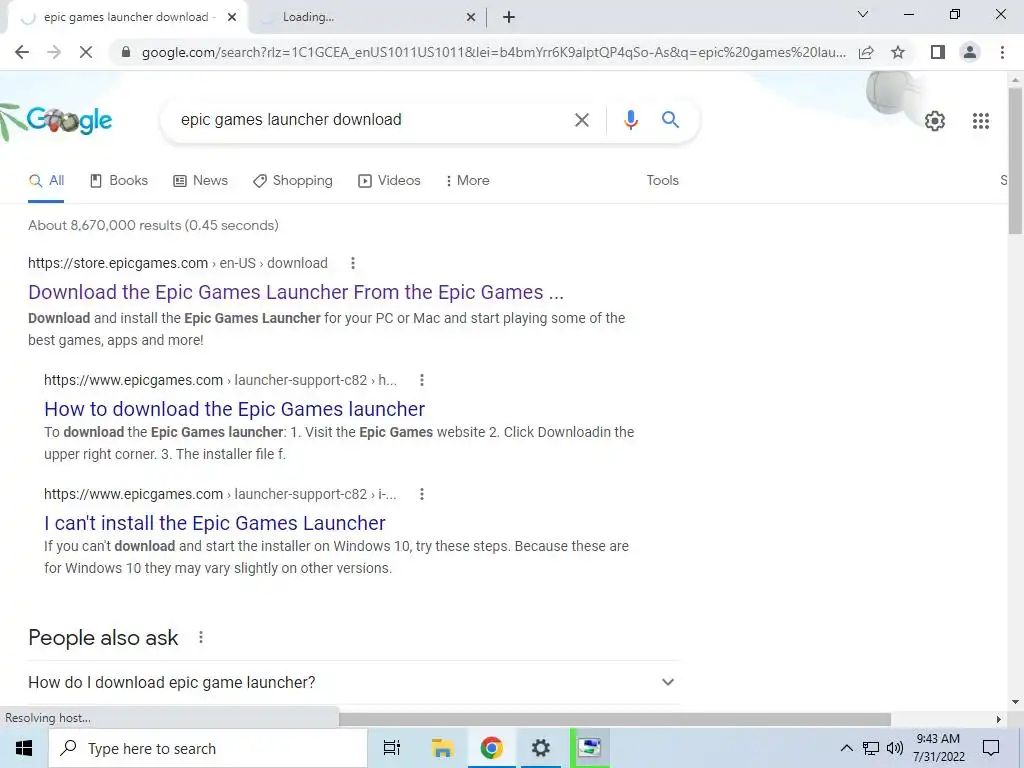Close the epic games launcher download tab
The height and width of the screenshot is (768, 1024).
[232, 18]
